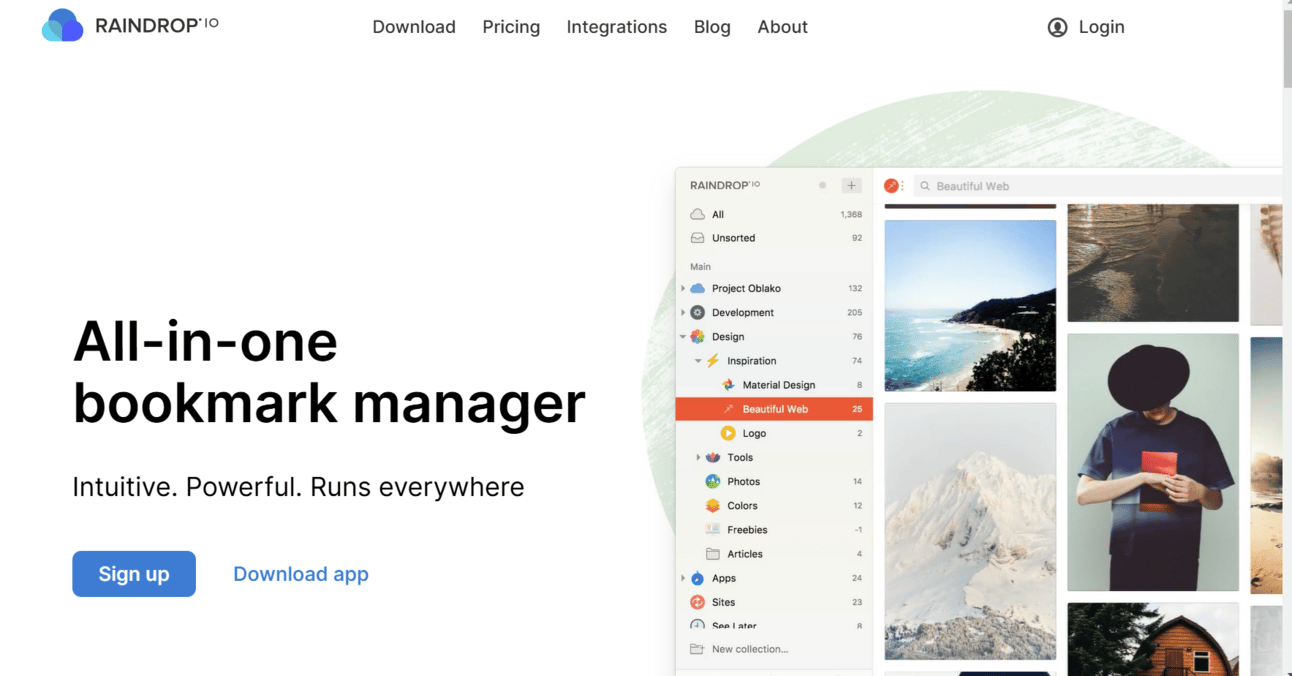Open the snowy mountain photo thumbnail

(970, 532)
